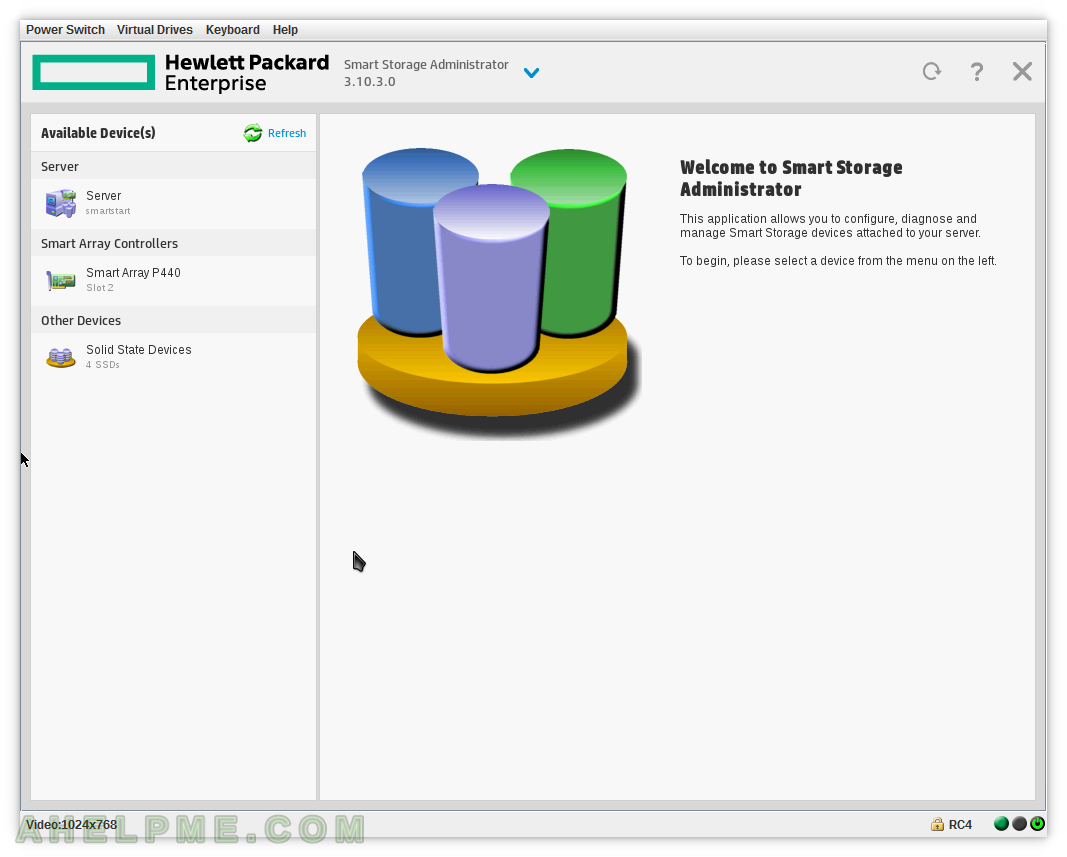
Task: Click the storage cylinders welcome graphic
Action: [499, 293]
